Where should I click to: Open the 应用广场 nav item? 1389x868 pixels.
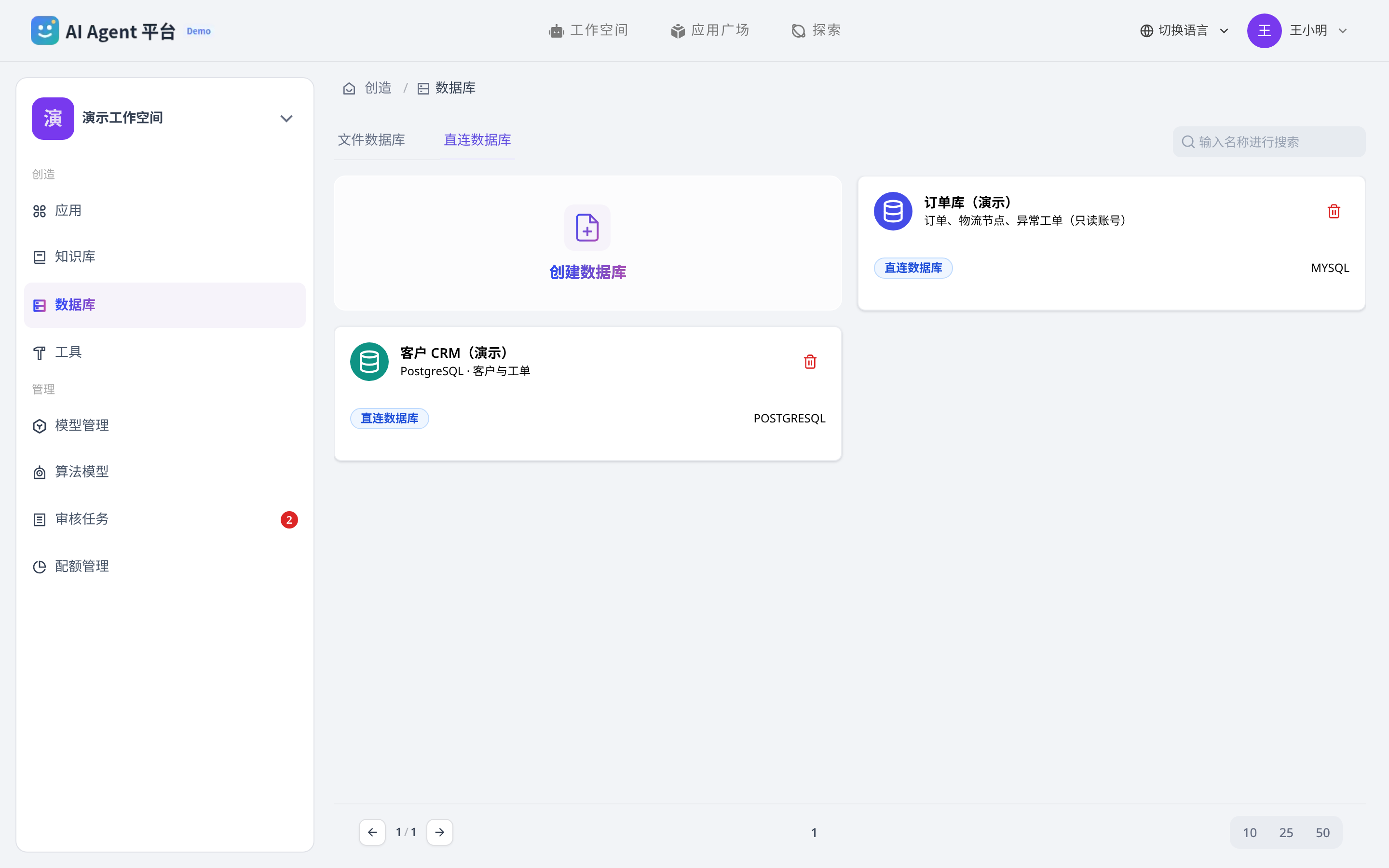click(x=709, y=30)
